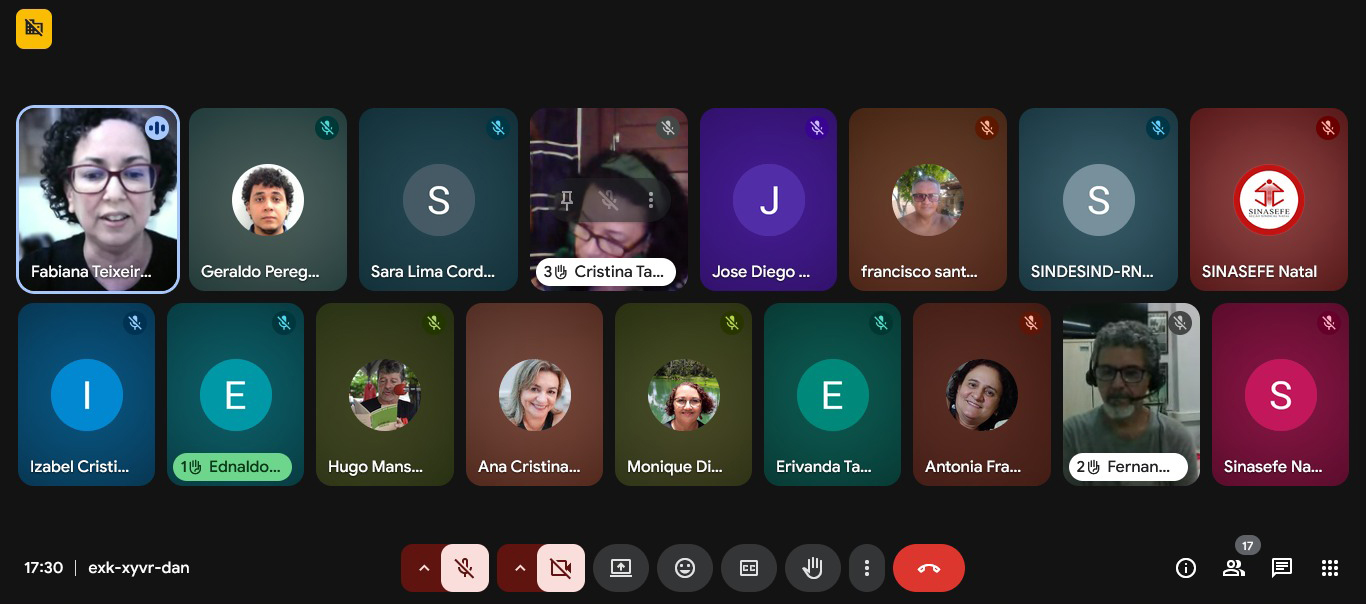Click Geraldo Pereg... profile avatar
This screenshot has width=1366, height=604.
(268, 200)
